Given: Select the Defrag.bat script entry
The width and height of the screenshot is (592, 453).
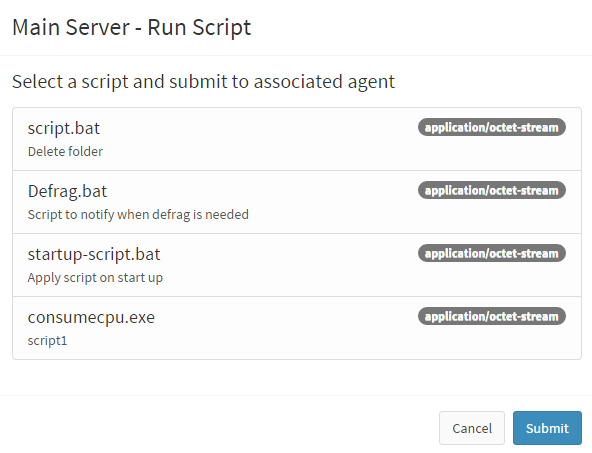Looking at the screenshot, I should (x=297, y=202).
